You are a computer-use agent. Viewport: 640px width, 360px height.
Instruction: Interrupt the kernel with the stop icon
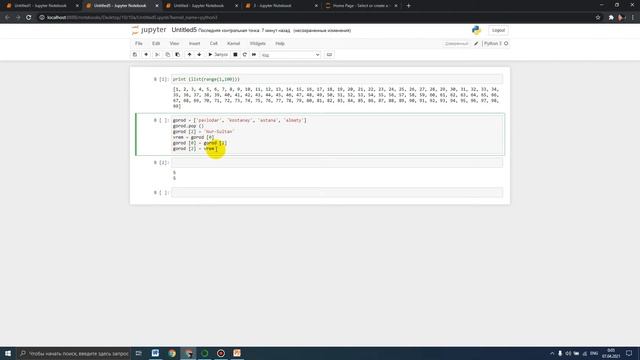[235, 54]
